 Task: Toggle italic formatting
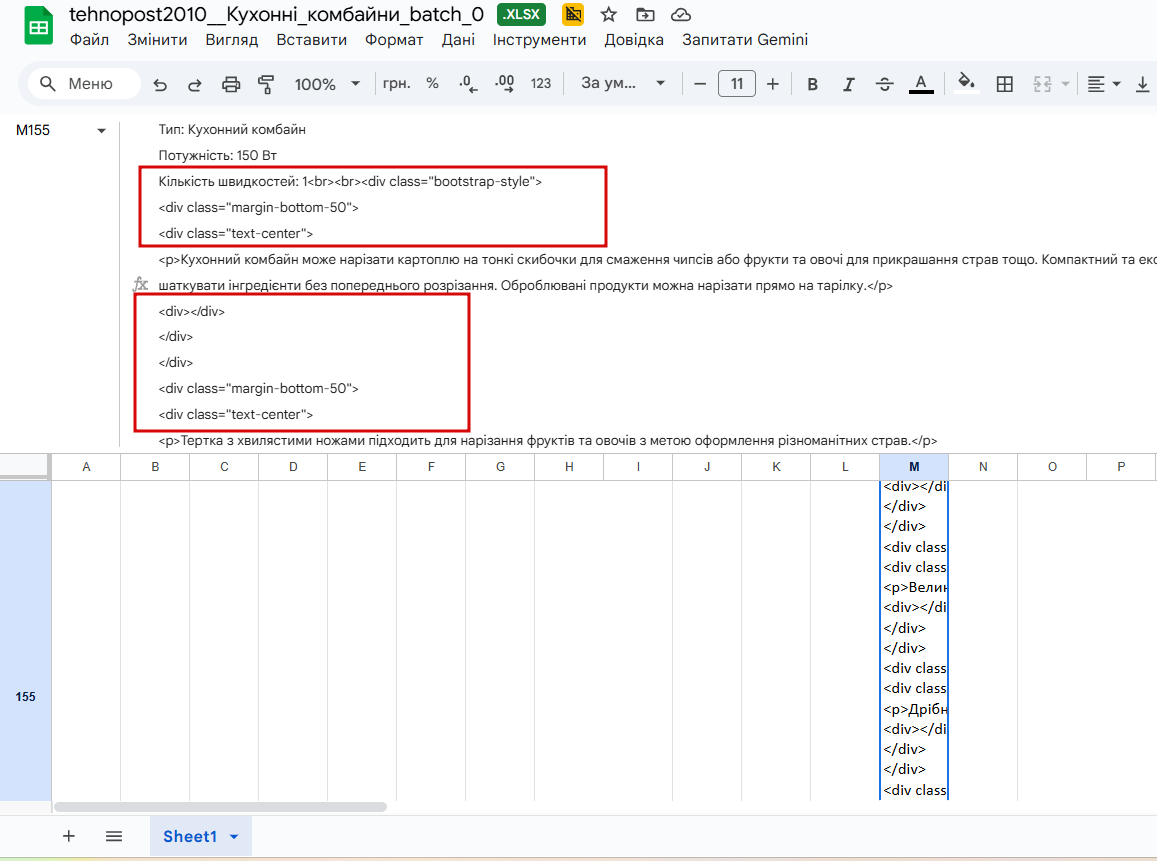pyautogui.click(x=849, y=84)
